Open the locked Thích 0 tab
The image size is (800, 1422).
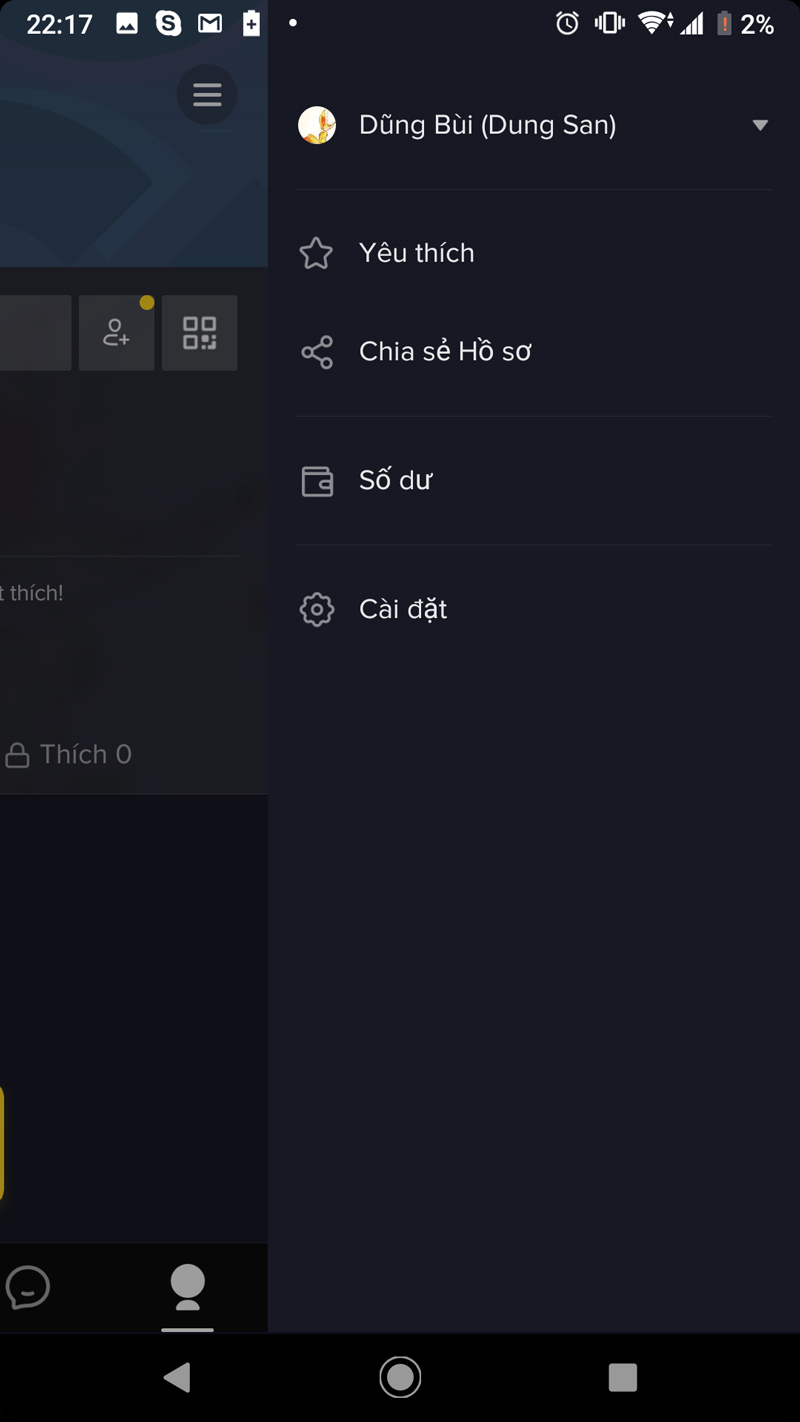(x=68, y=754)
